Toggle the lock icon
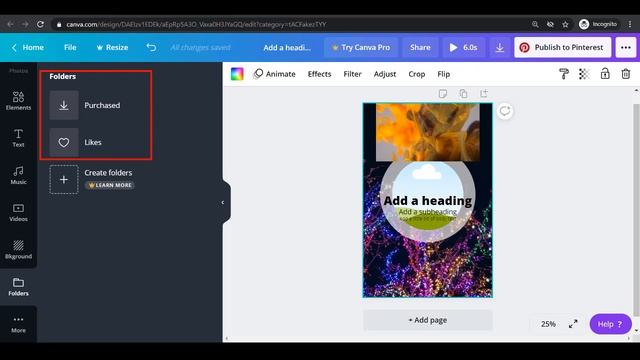Viewport: 640px width, 360px height. tap(605, 74)
